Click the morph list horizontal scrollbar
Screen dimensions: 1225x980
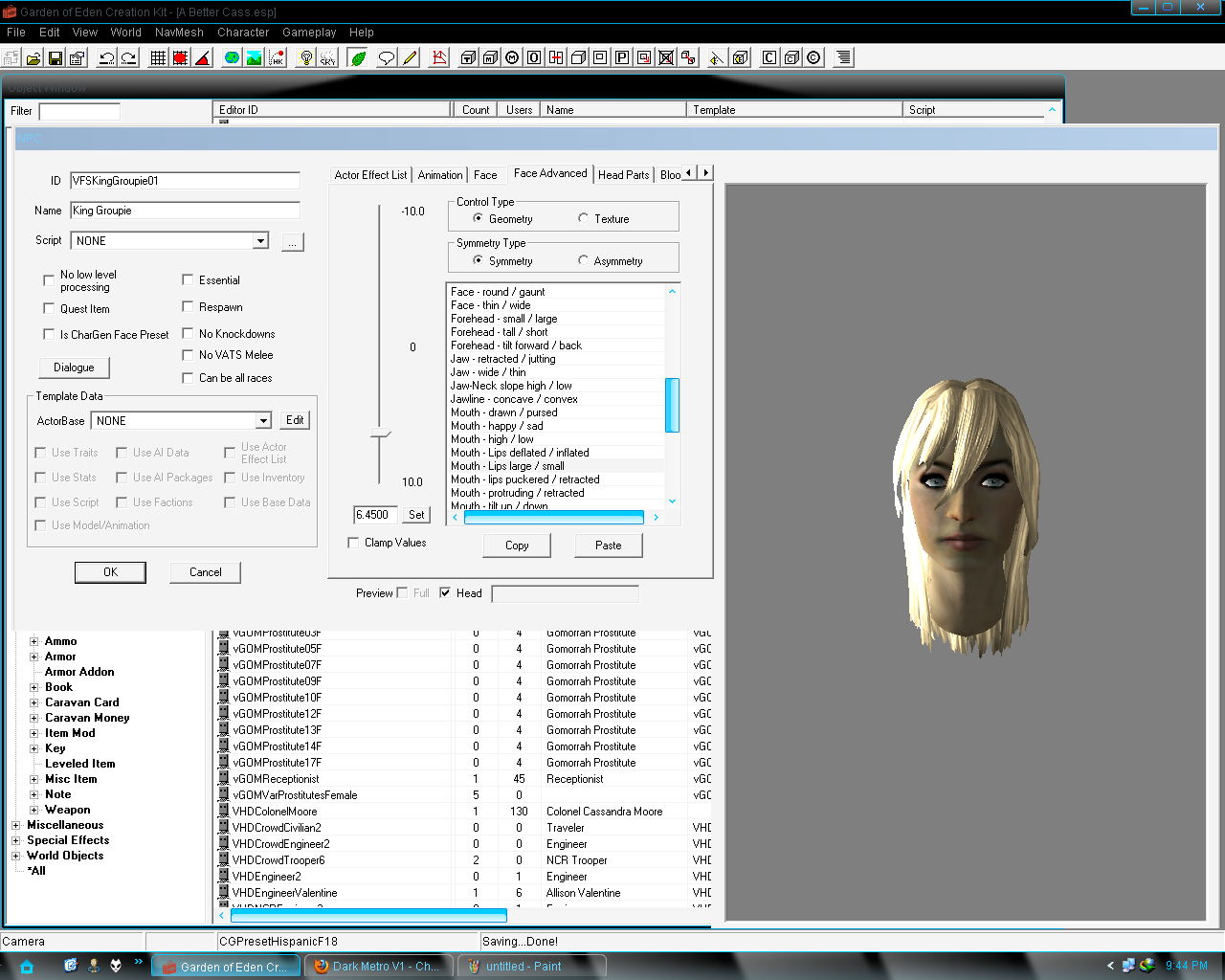(x=554, y=518)
